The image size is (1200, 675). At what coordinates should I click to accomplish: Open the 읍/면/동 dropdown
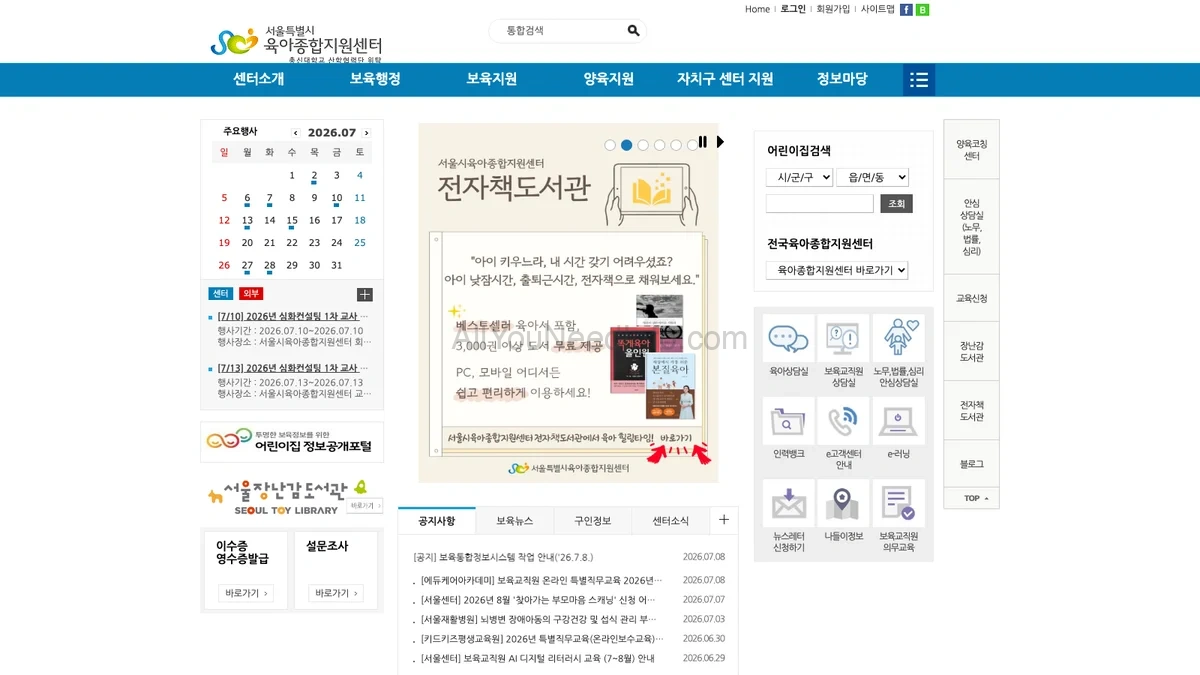coord(872,177)
